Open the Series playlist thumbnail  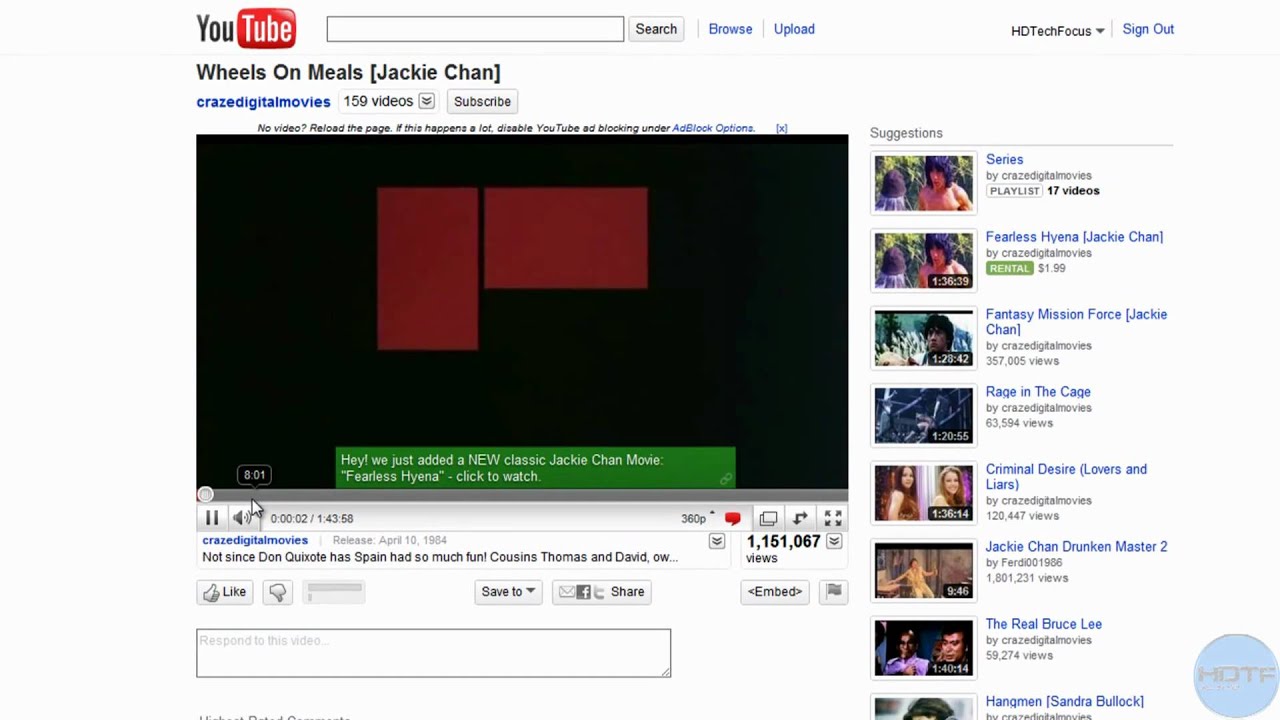coord(923,183)
